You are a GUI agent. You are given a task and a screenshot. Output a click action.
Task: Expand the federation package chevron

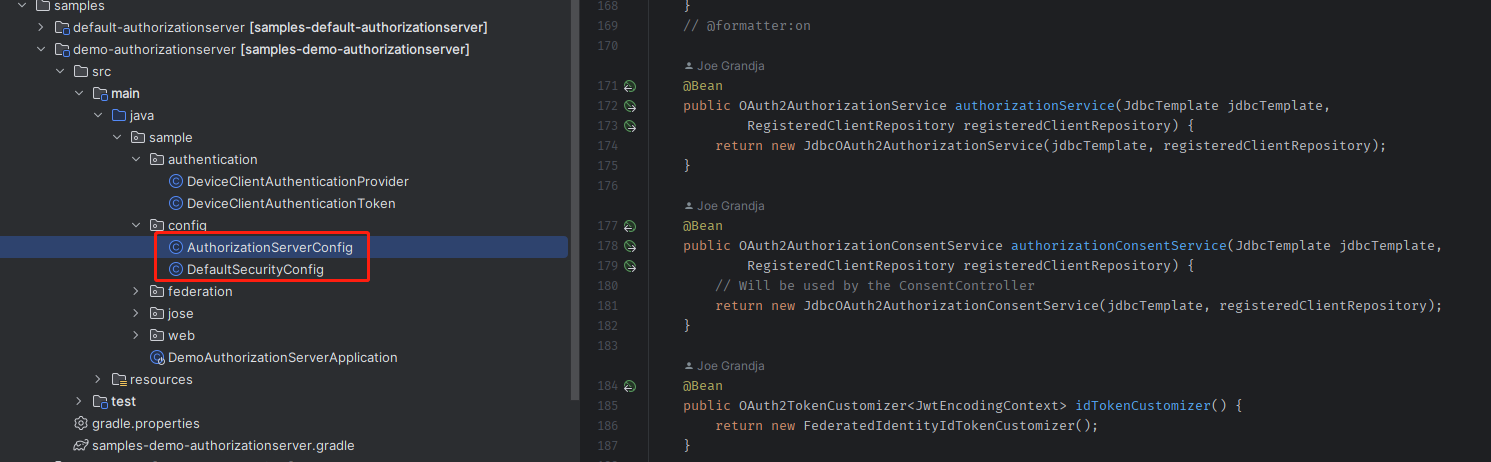tap(136, 291)
